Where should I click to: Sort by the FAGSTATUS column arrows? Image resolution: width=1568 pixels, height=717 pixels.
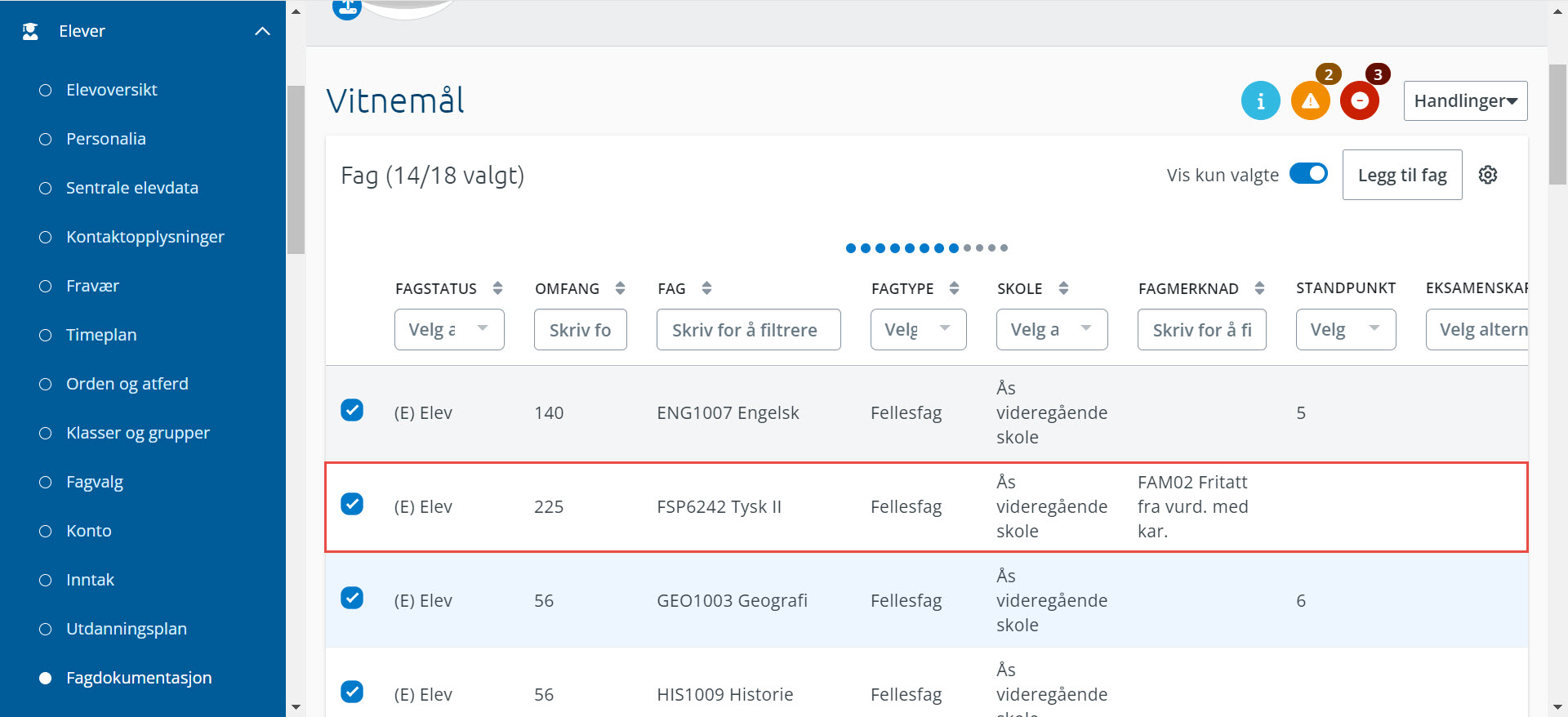pos(497,288)
